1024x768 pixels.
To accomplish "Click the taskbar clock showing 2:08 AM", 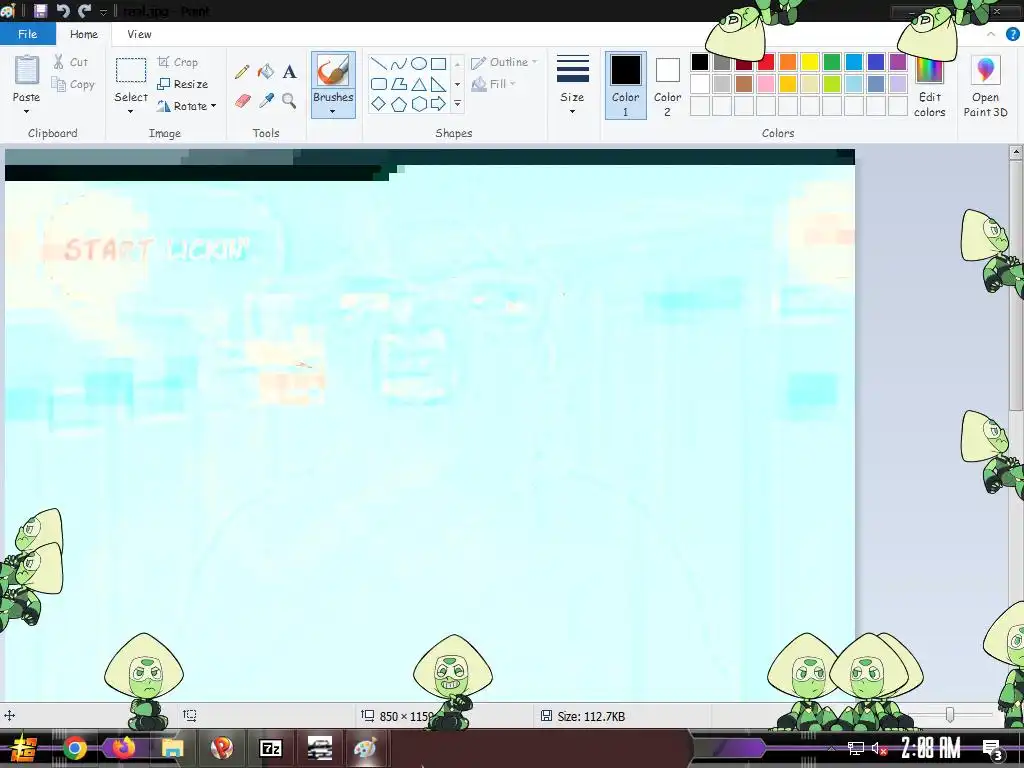I will pyautogui.click(x=931, y=748).
